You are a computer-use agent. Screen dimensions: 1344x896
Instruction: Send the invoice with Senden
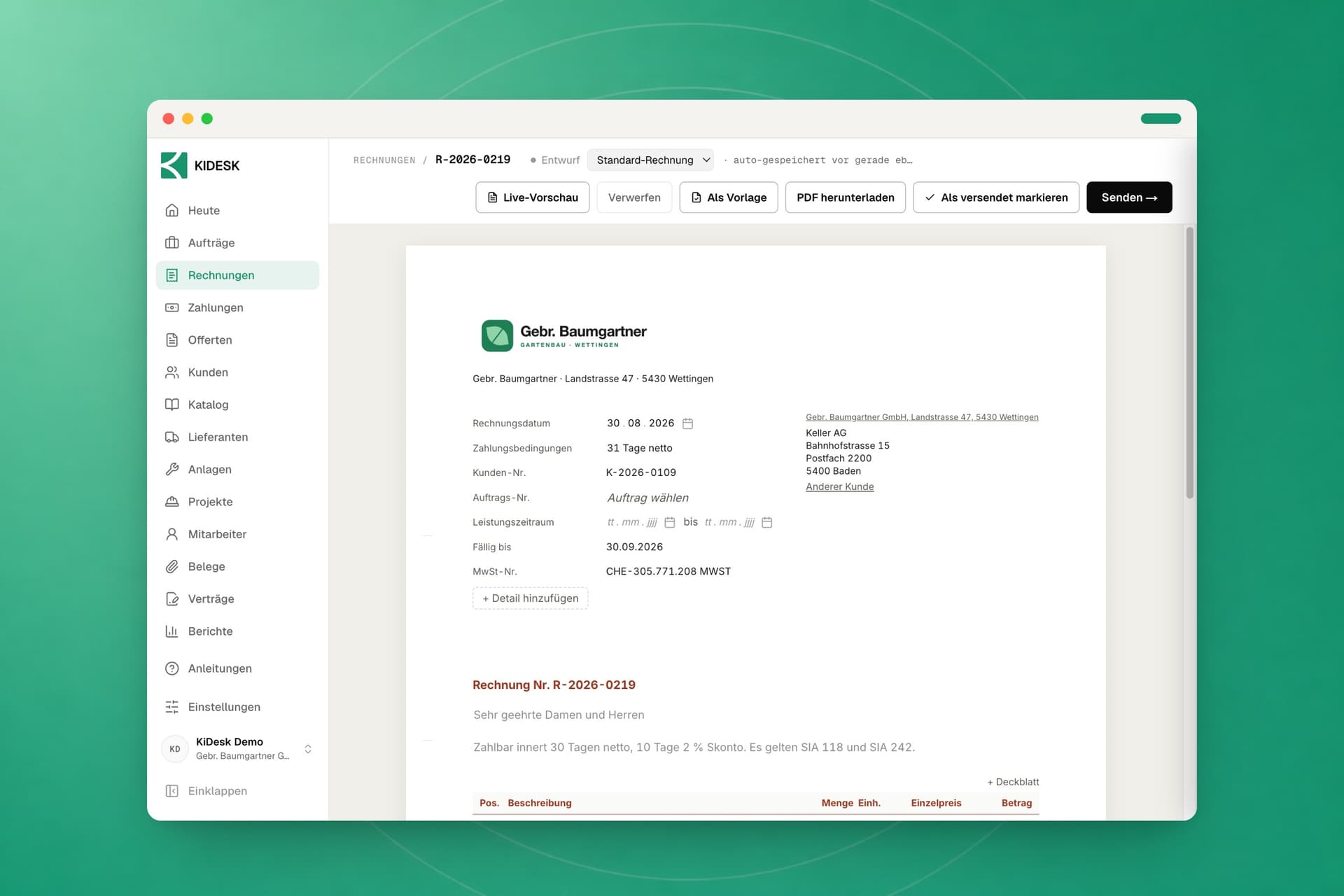[x=1129, y=197]
